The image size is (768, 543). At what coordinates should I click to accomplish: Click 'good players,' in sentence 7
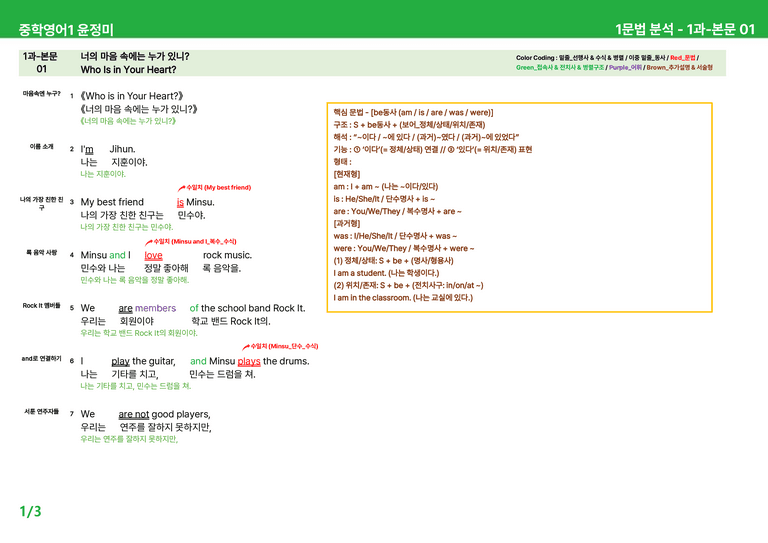[181, 414]
